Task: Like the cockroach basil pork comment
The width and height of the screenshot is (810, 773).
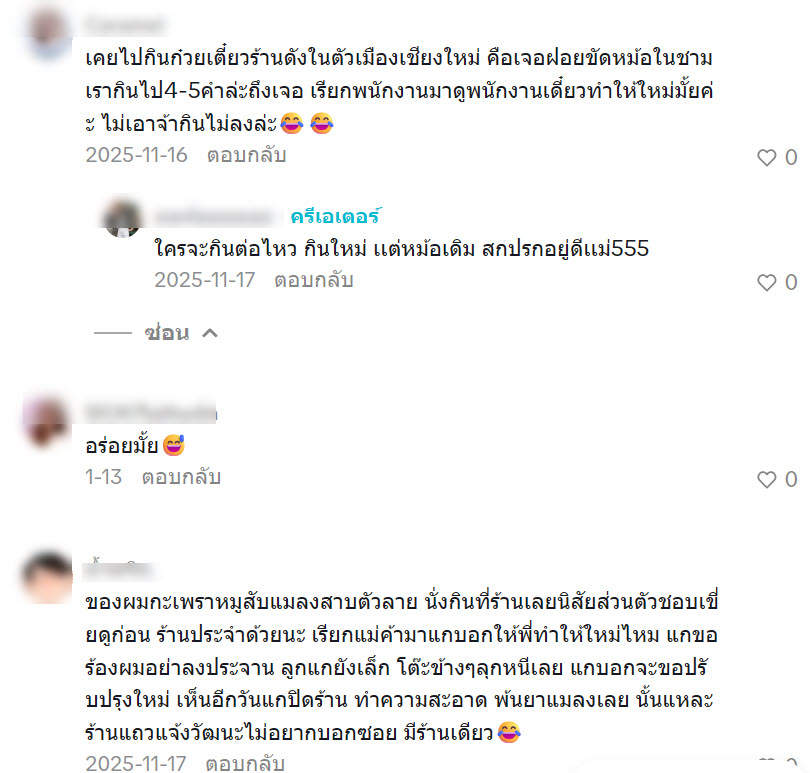Action: tap(767, 763)
